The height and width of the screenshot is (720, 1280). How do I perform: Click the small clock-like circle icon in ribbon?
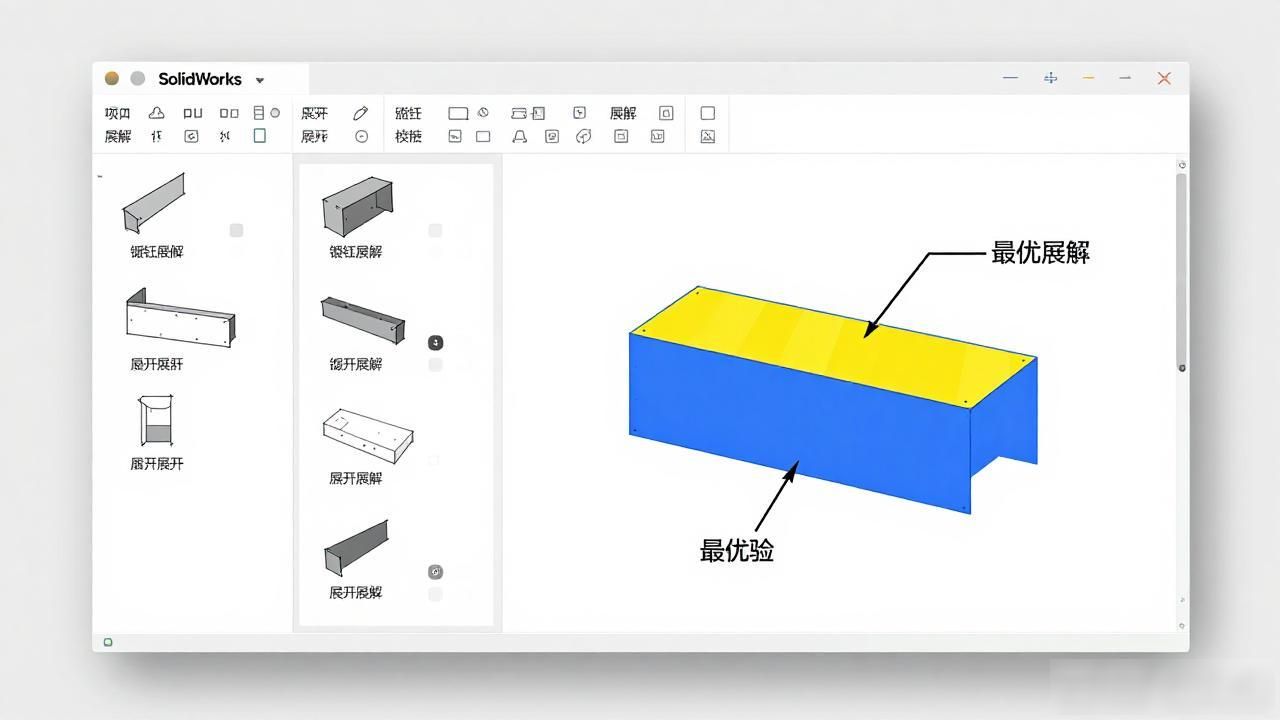pyautogui.click(x=483, y=112)
